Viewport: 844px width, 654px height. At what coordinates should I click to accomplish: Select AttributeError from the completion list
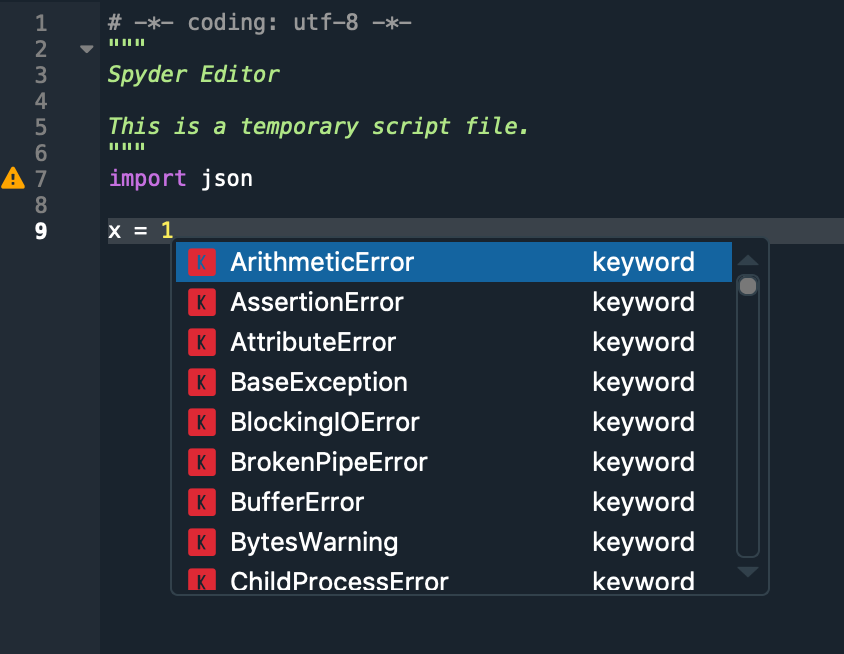click(315, 341)
